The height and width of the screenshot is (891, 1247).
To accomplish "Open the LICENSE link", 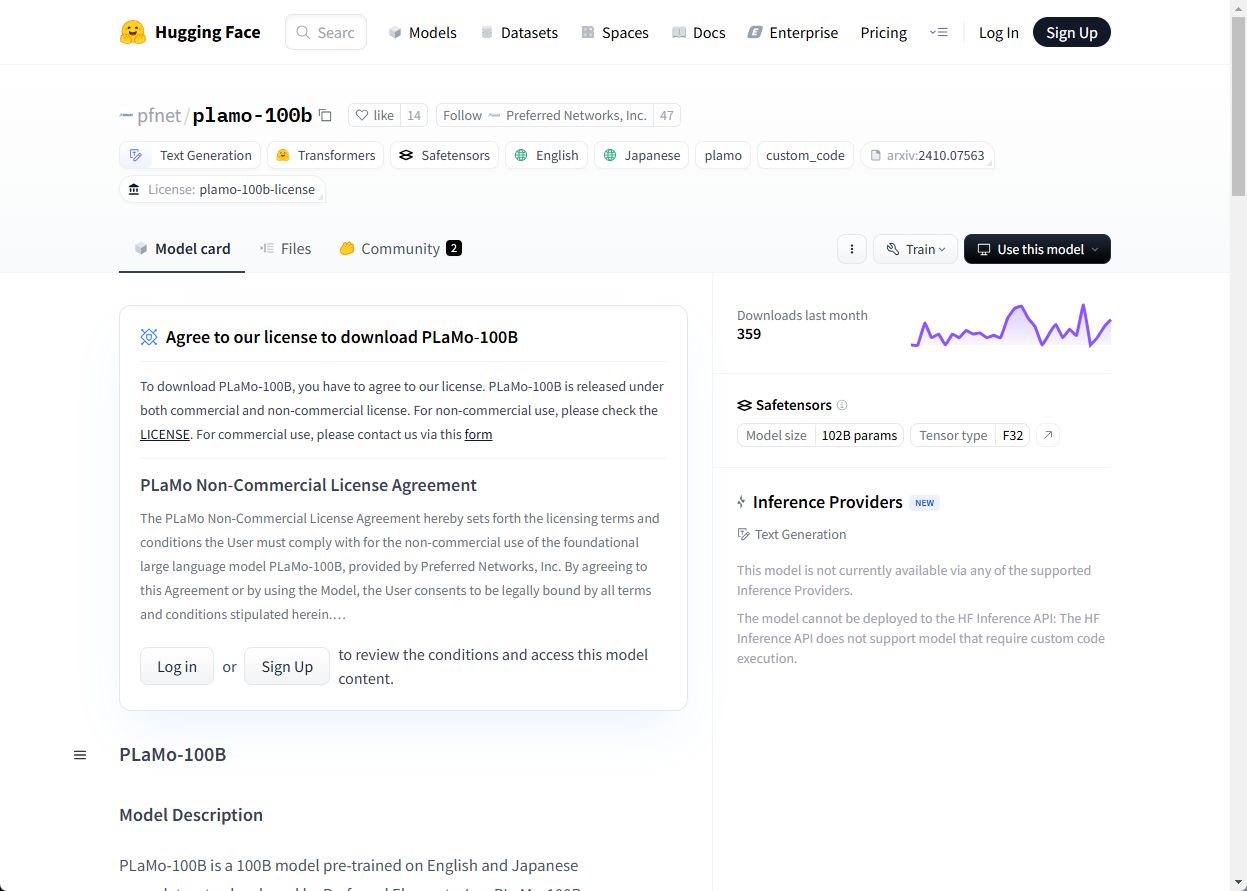I will (x=165, y=434).
